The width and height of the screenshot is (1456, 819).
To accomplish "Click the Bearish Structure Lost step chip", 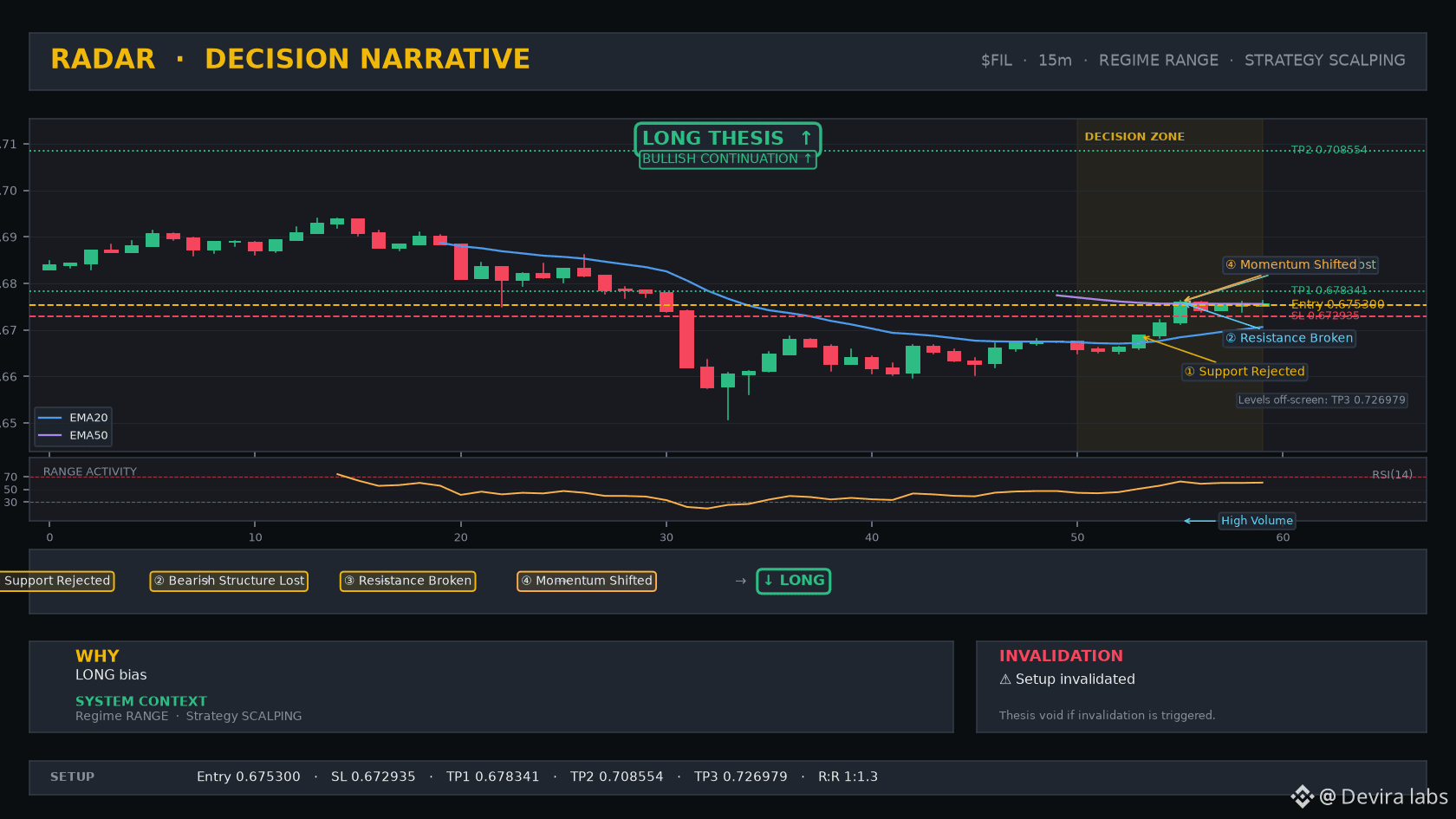I will (x=229, y=581).
